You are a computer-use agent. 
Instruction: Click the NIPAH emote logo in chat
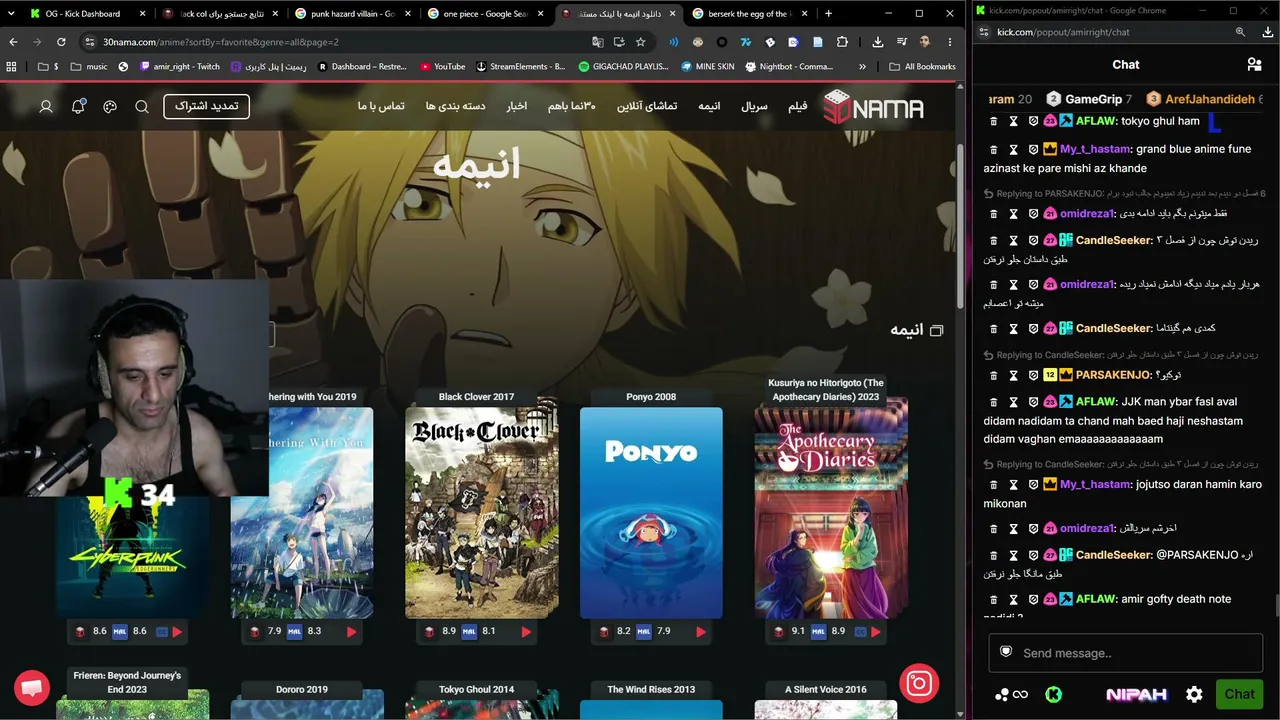click(1136, 694)
